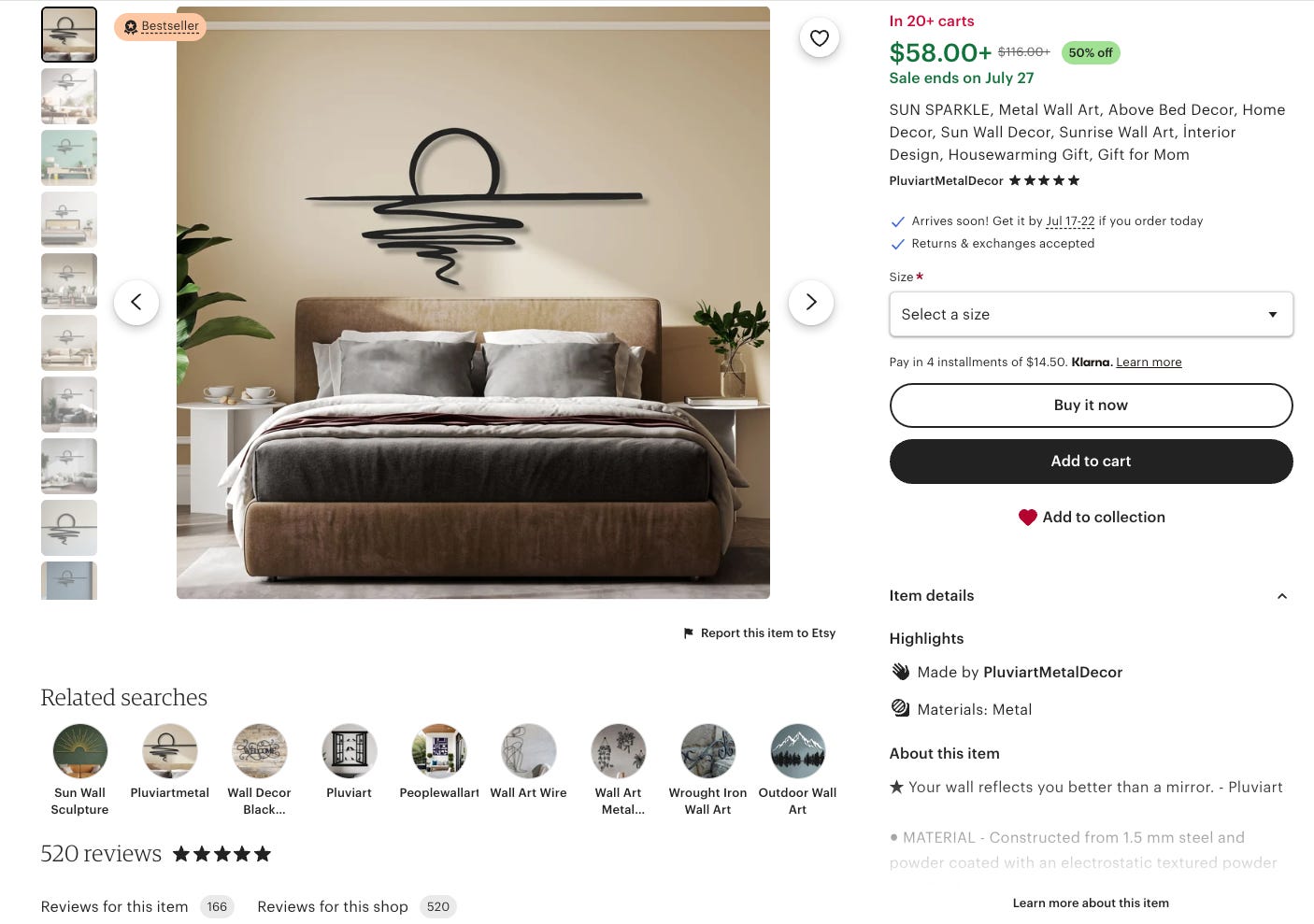Viewport: 1314px width, 924px height.
Task: Switch to Reviews for this shop tab
Action: pos(356,906)
